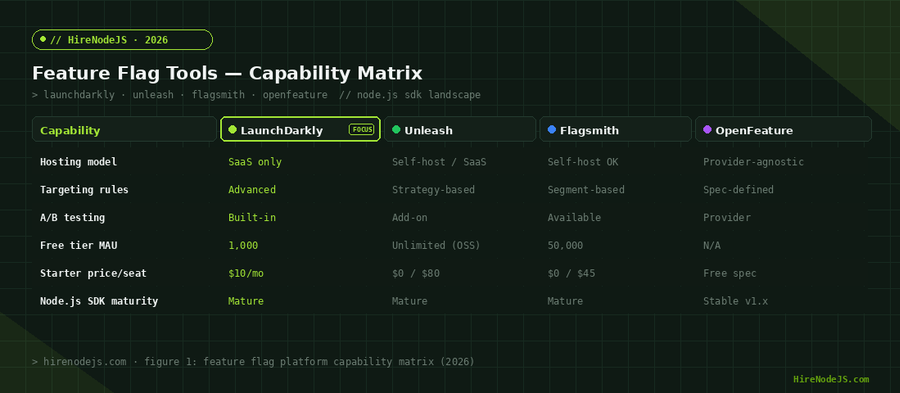
Task: Click the Unlimited (OSS) cell
Action: pos(436,245)
